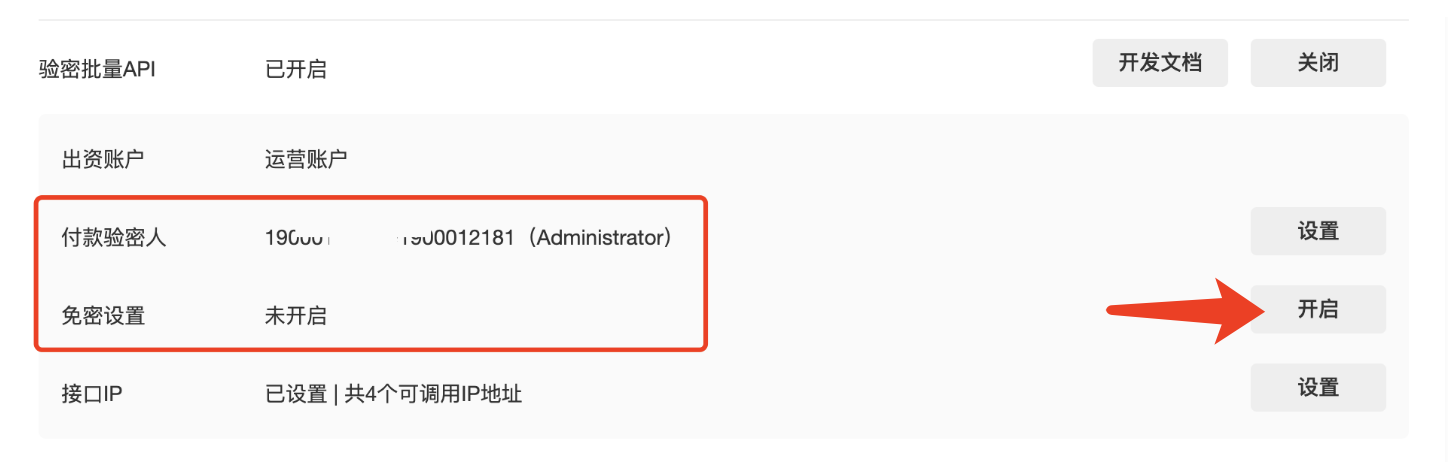Click 设置 button for 接口IP

pyautogui.click(x=1318, y=387)
